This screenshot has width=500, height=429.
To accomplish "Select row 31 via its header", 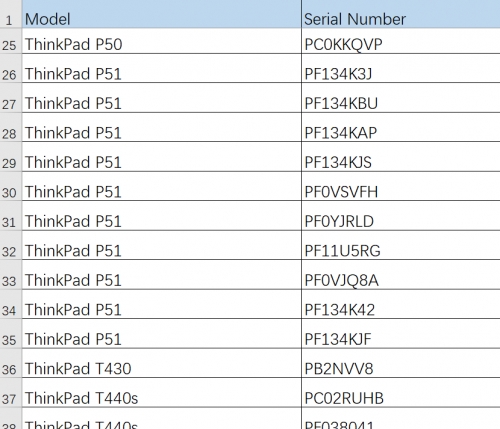I will 11,216.
